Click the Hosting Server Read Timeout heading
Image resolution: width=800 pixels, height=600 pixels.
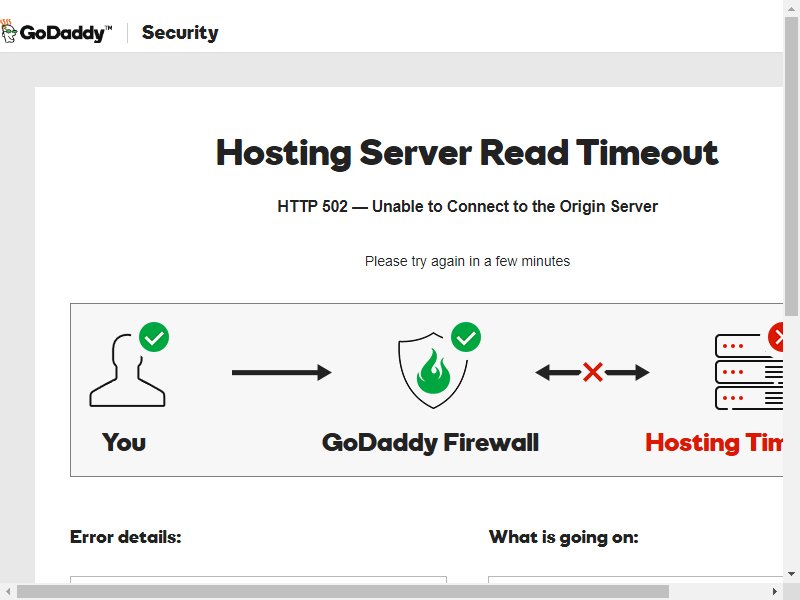[467, 153]
